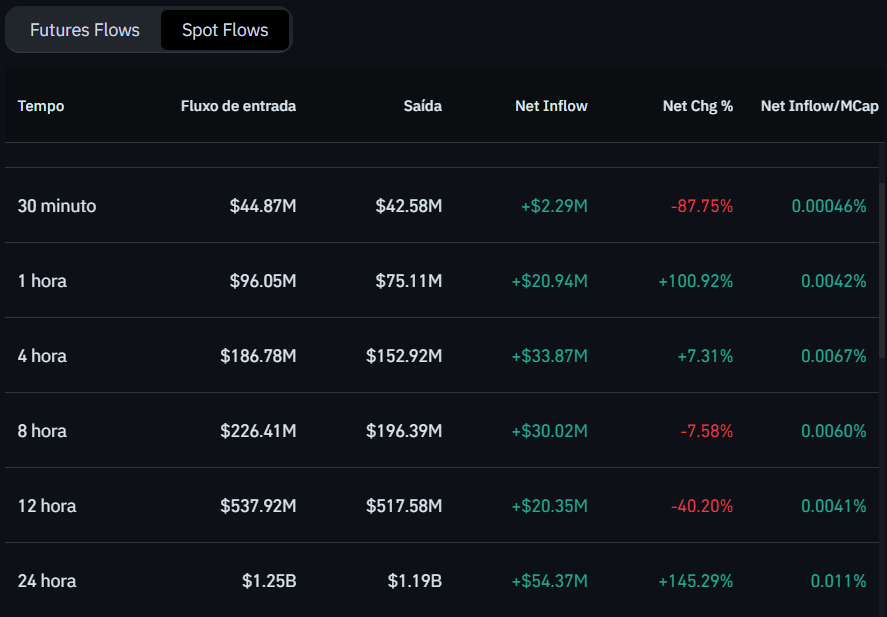The width and height of the screenshot is (887, 617).
Task: Sort by the Net Inflow column header
Action: coord(551,105)
